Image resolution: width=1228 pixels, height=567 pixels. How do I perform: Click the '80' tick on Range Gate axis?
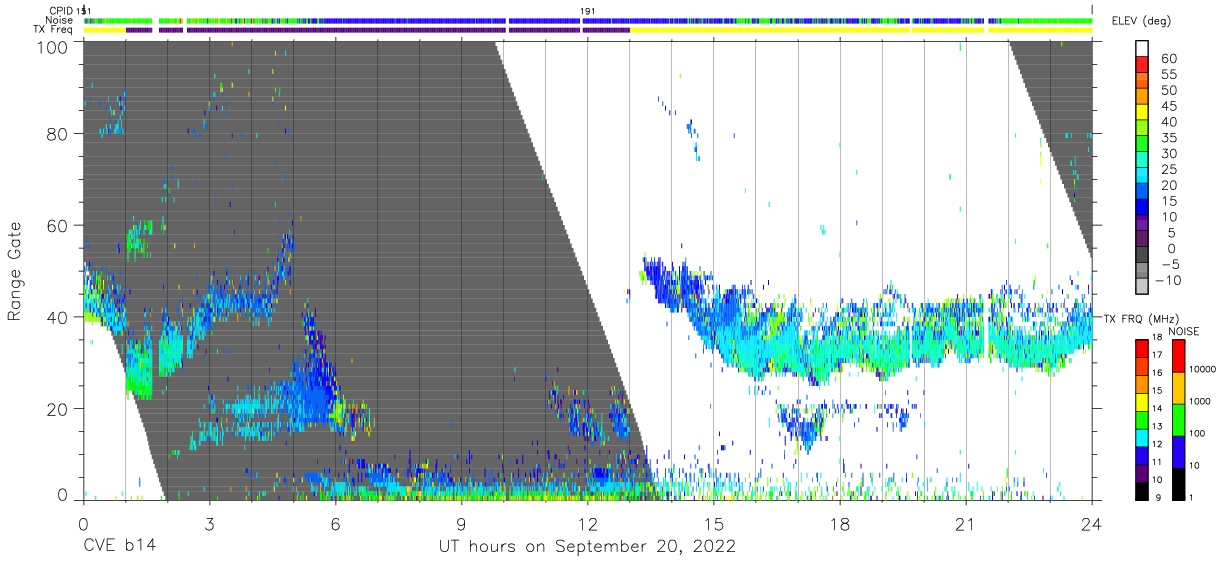click(x=57, y=134)
